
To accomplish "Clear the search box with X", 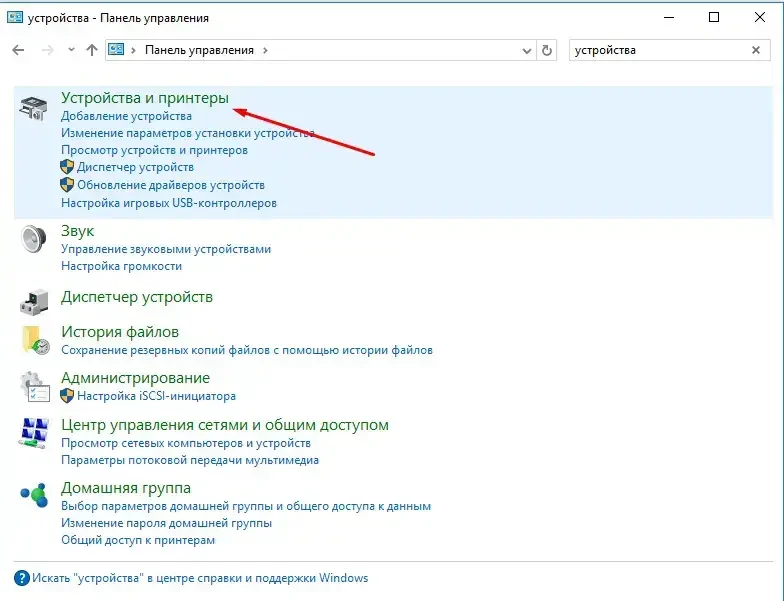I will click(756, 50).
